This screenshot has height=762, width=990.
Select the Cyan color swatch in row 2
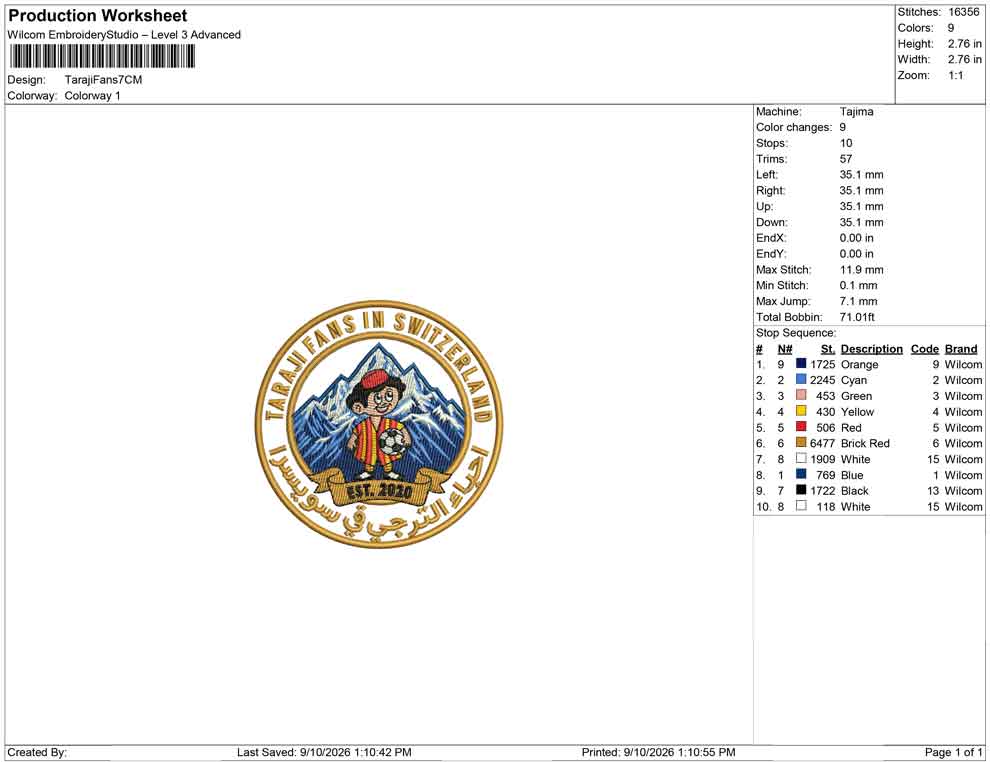point(801,379)
